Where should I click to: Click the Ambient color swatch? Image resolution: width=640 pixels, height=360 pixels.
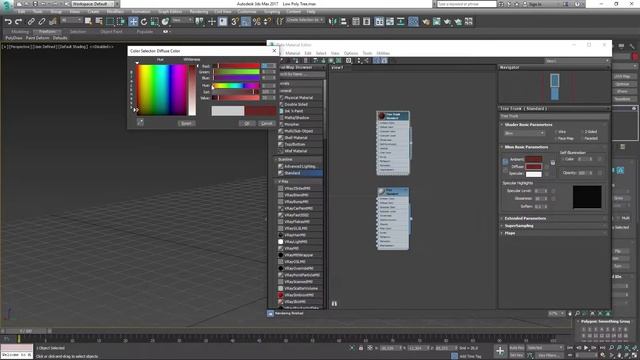coord(533,159)
